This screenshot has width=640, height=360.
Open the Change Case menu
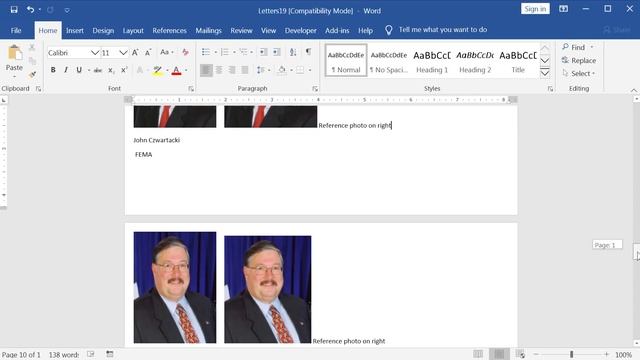click(x=167, y=52)
